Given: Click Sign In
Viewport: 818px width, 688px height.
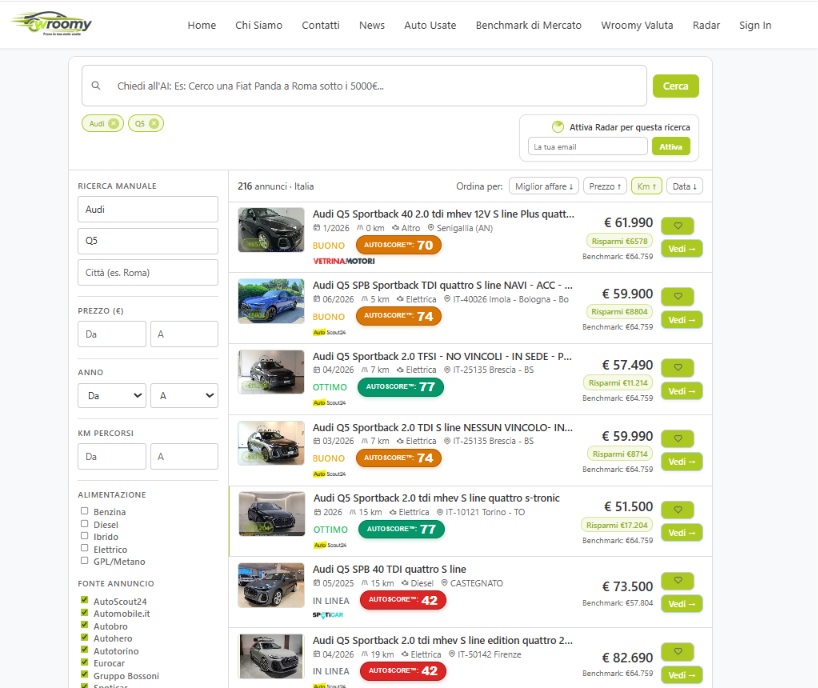Looking at the screenshot, I should [755, 25].
